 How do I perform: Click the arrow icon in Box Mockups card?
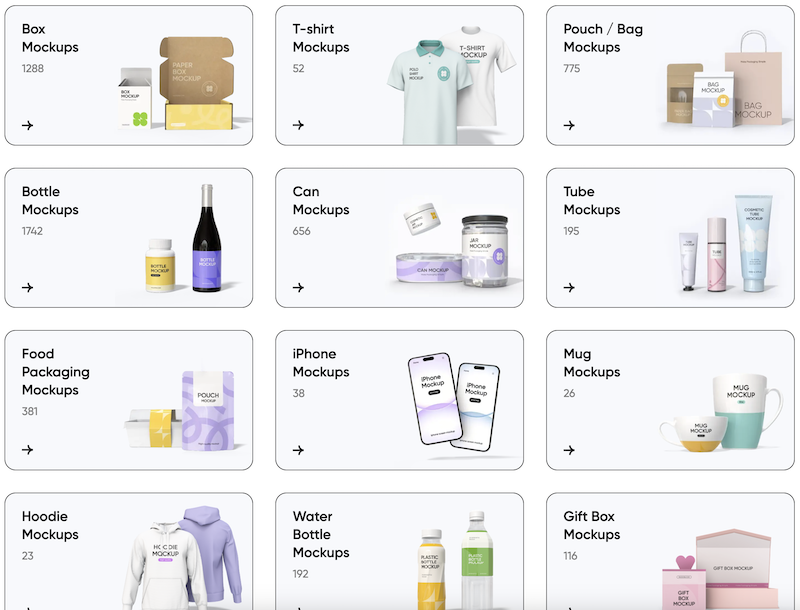click(x=28, y=125)
